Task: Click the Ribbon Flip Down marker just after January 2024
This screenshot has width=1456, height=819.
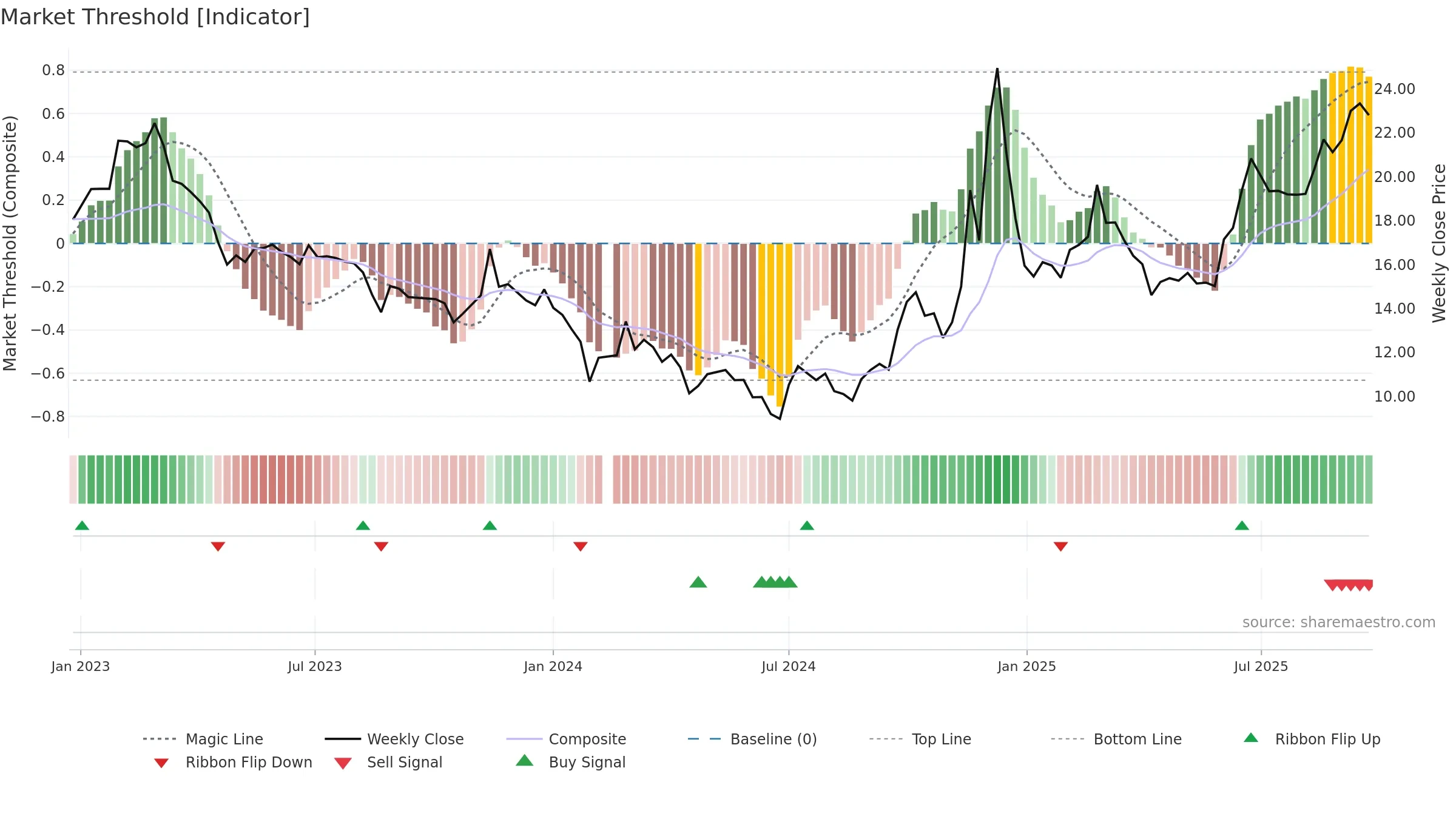Action: click(x=581, y=547)
